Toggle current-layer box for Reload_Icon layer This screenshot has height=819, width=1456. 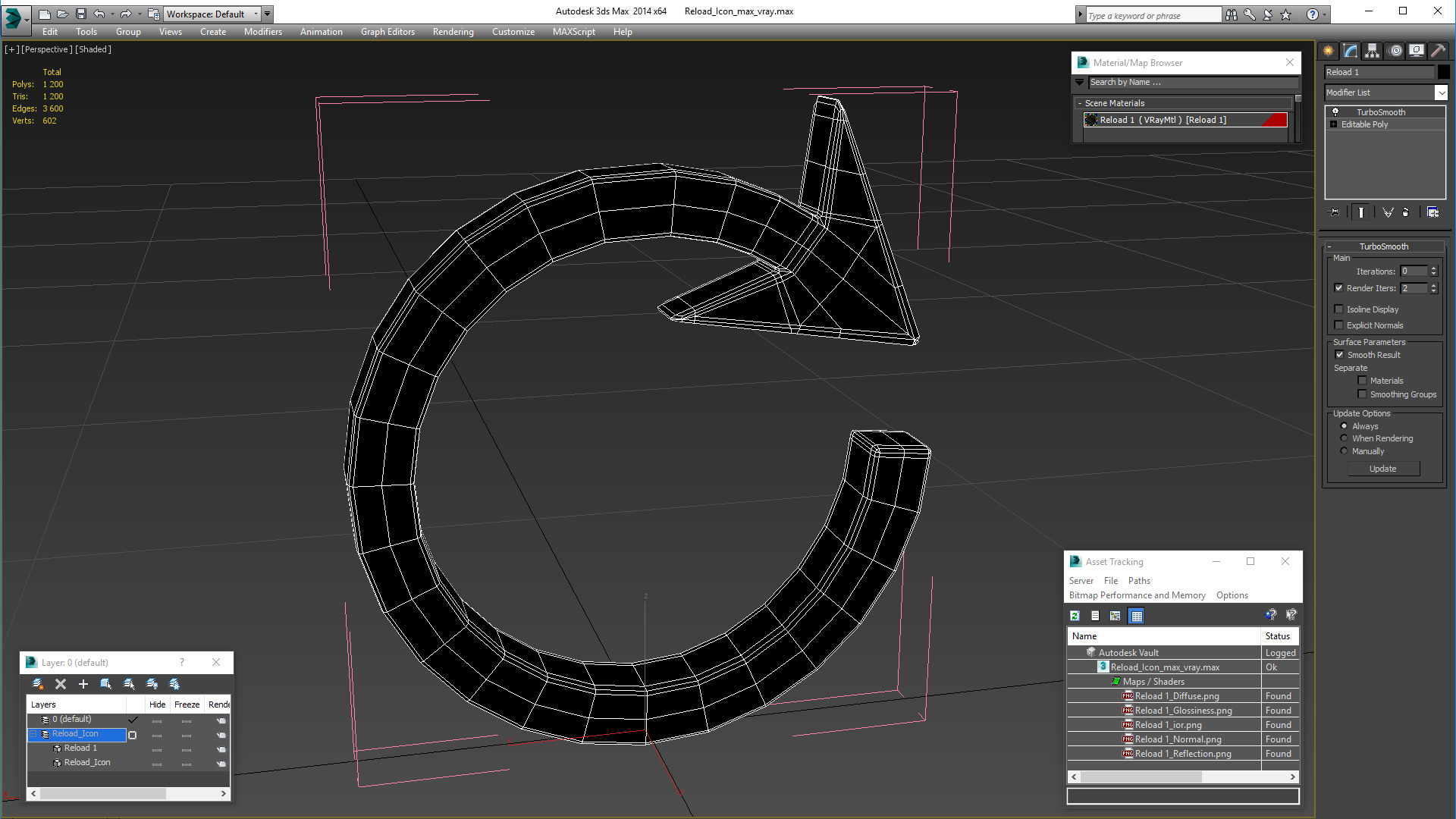pyautogui.click(x=133, y=735)
